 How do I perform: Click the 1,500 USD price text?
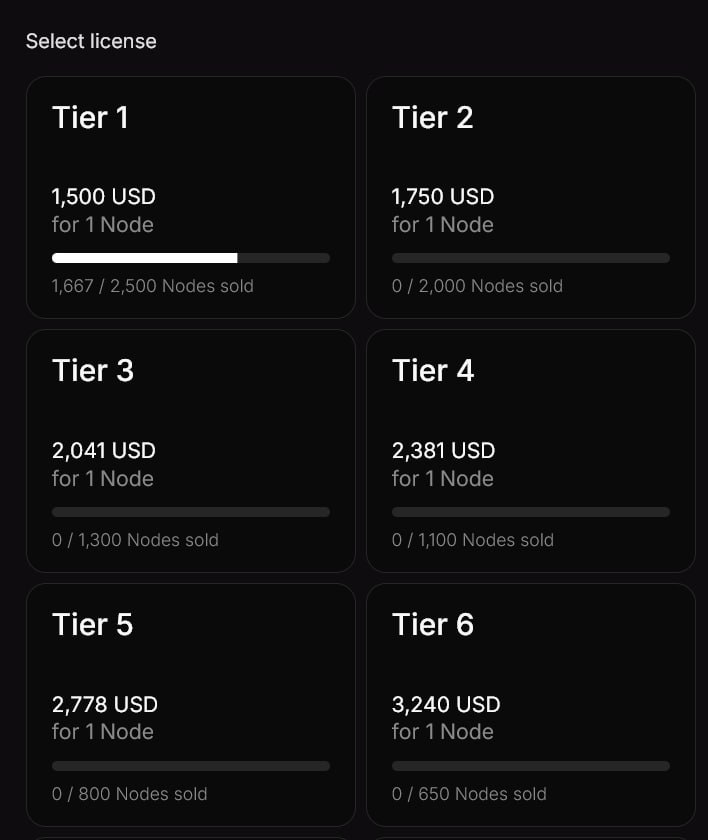click(104, 197)
